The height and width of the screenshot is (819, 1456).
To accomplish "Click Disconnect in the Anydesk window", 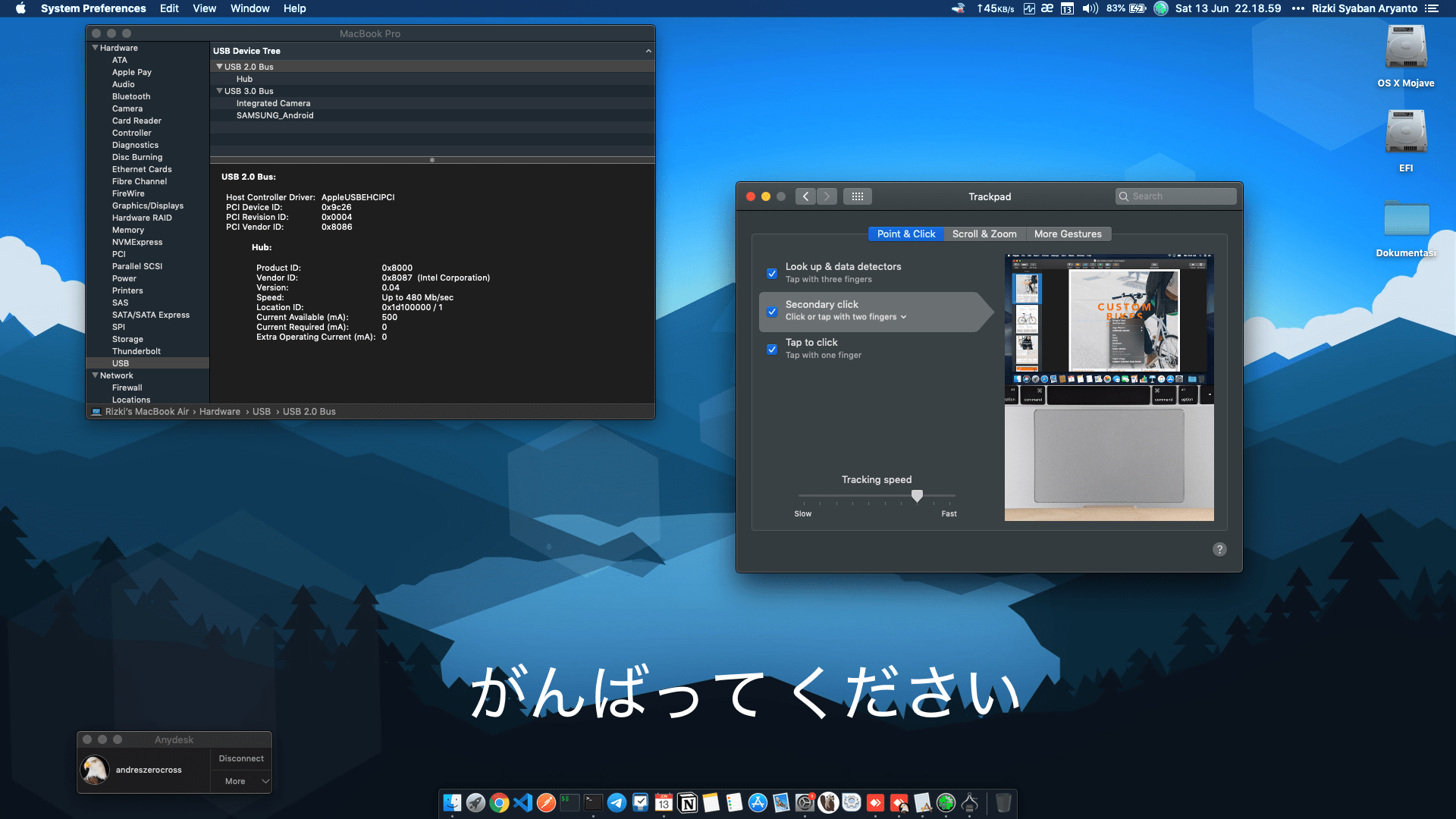I will [x=240, y=758].
